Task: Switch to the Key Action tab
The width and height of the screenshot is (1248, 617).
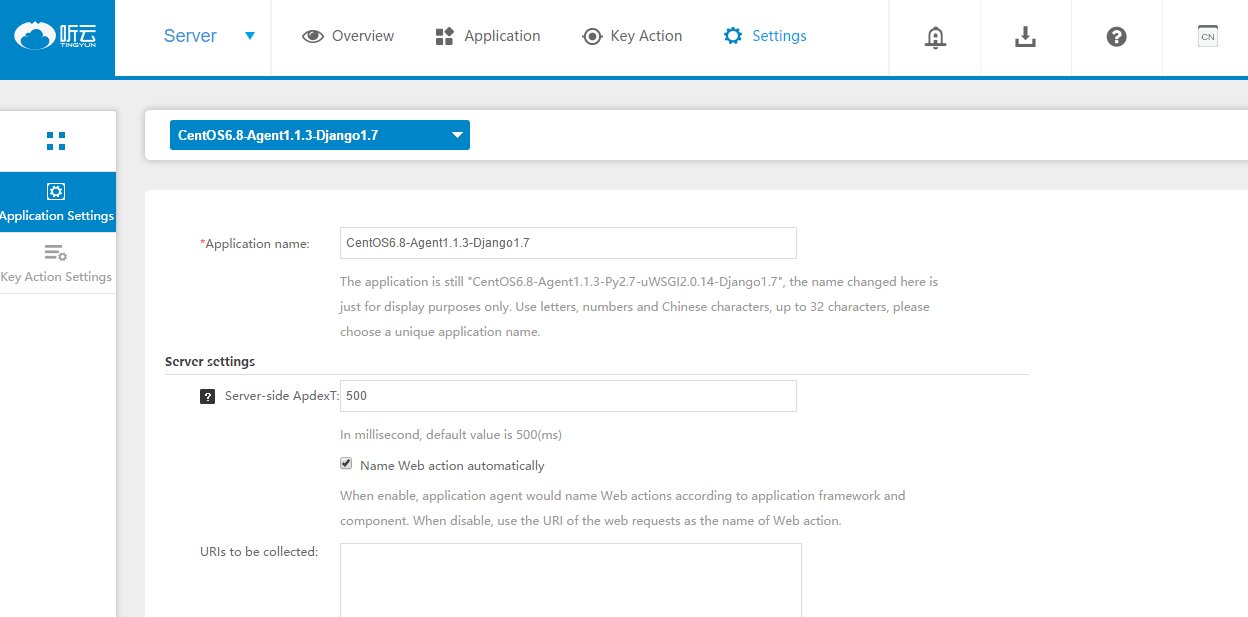Action: 632,36
